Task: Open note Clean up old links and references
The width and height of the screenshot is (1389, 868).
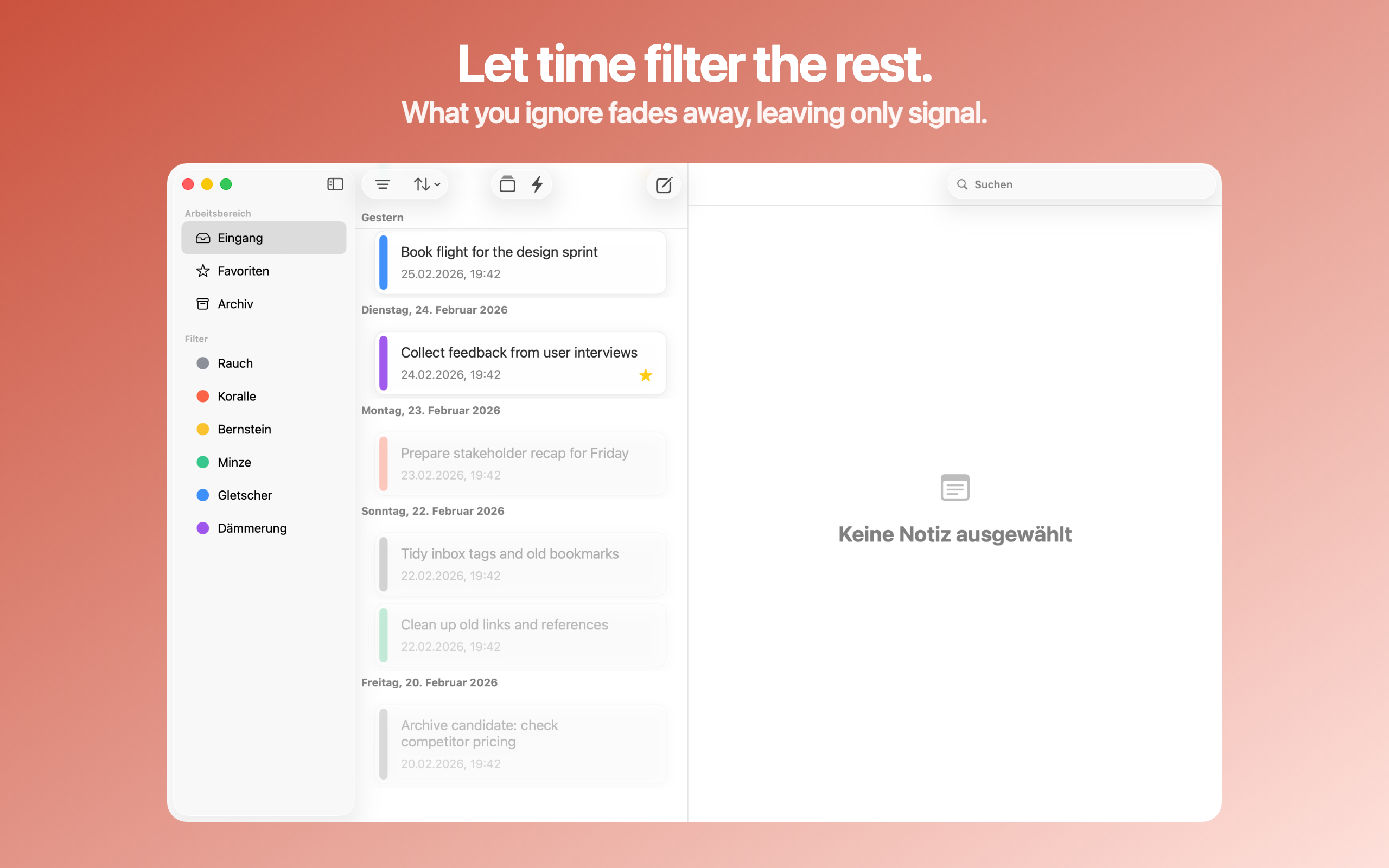Action: point(520,635)
